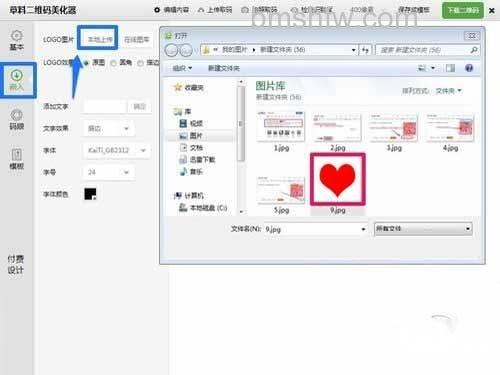Open the 在线图库 online gallery button

(x=136, y=39)
